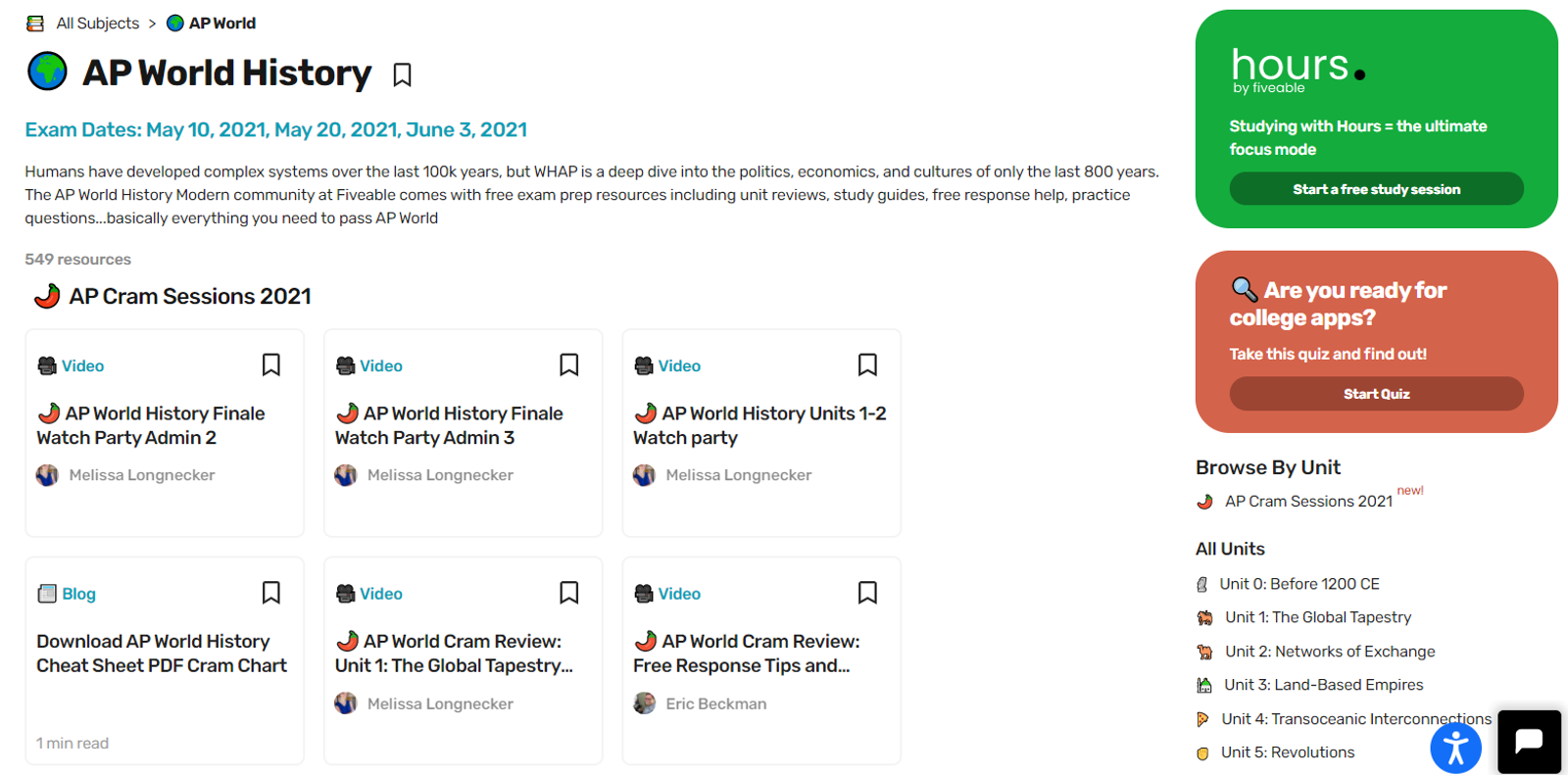1568x775 pixels.
Task: Click the large globe icon beside the title
Action: (x=47, y=72)
